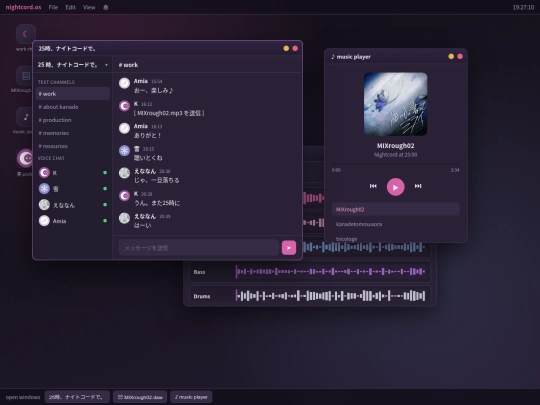This screenshot has width=540, height=405.
Task: Click K's avatar in voice chat list
Action: click(x=44, y=173)
